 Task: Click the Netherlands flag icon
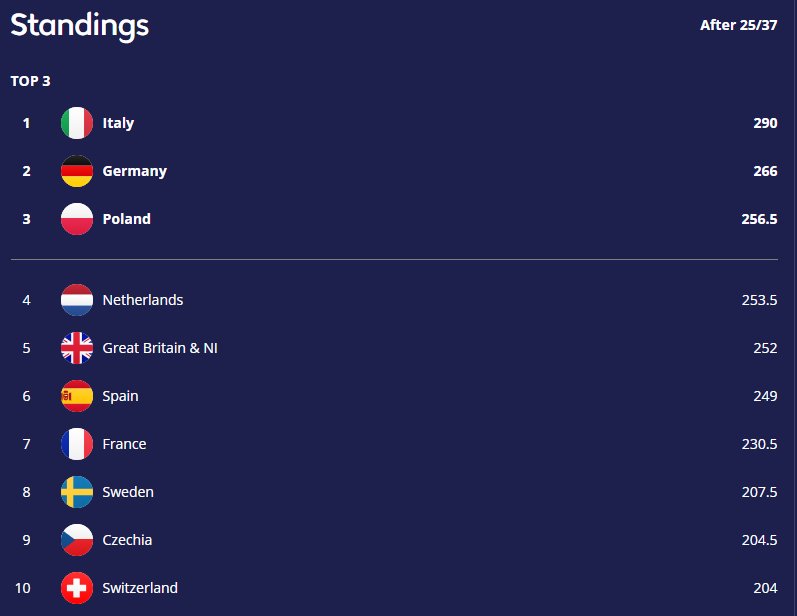coord(77,300)
